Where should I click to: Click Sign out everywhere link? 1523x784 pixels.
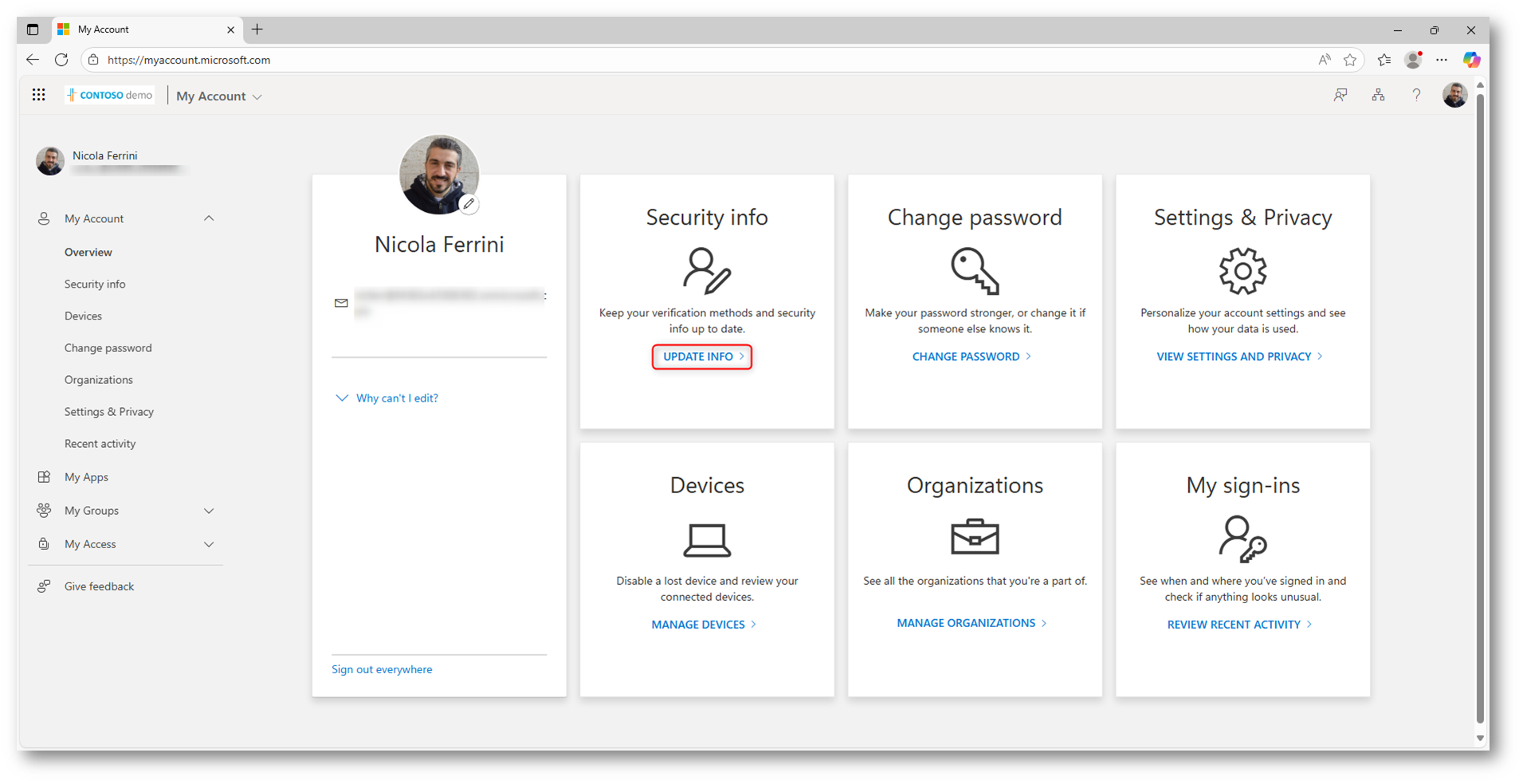pos(382,670)
